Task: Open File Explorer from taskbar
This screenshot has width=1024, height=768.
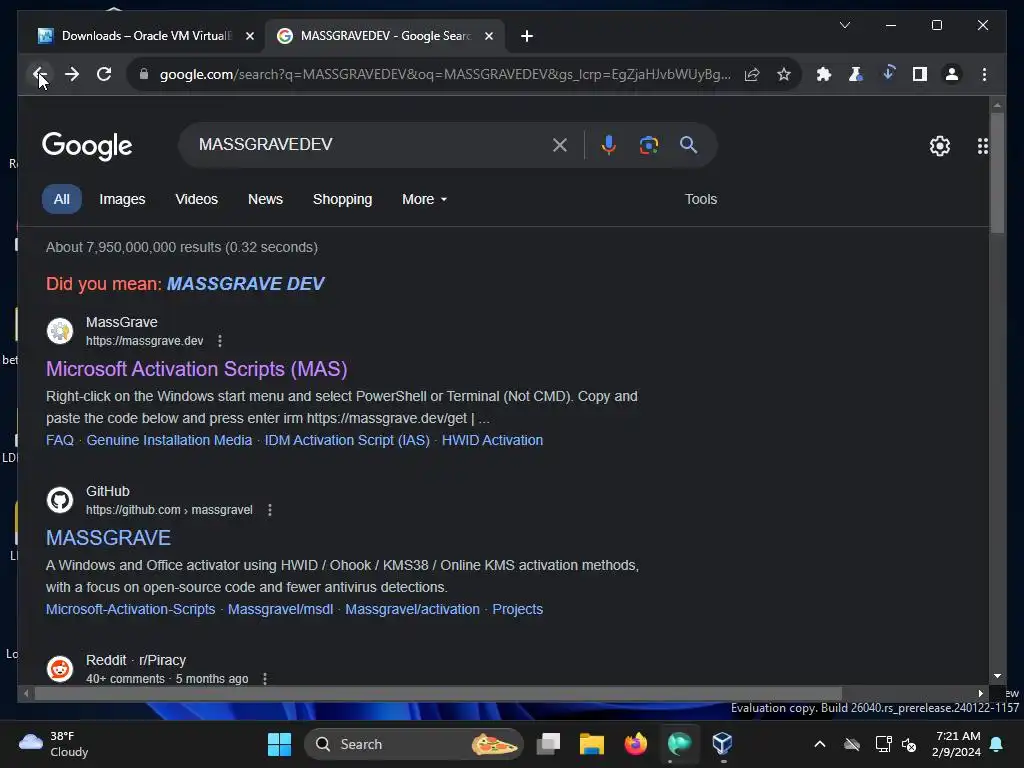Action: [592, 744]
